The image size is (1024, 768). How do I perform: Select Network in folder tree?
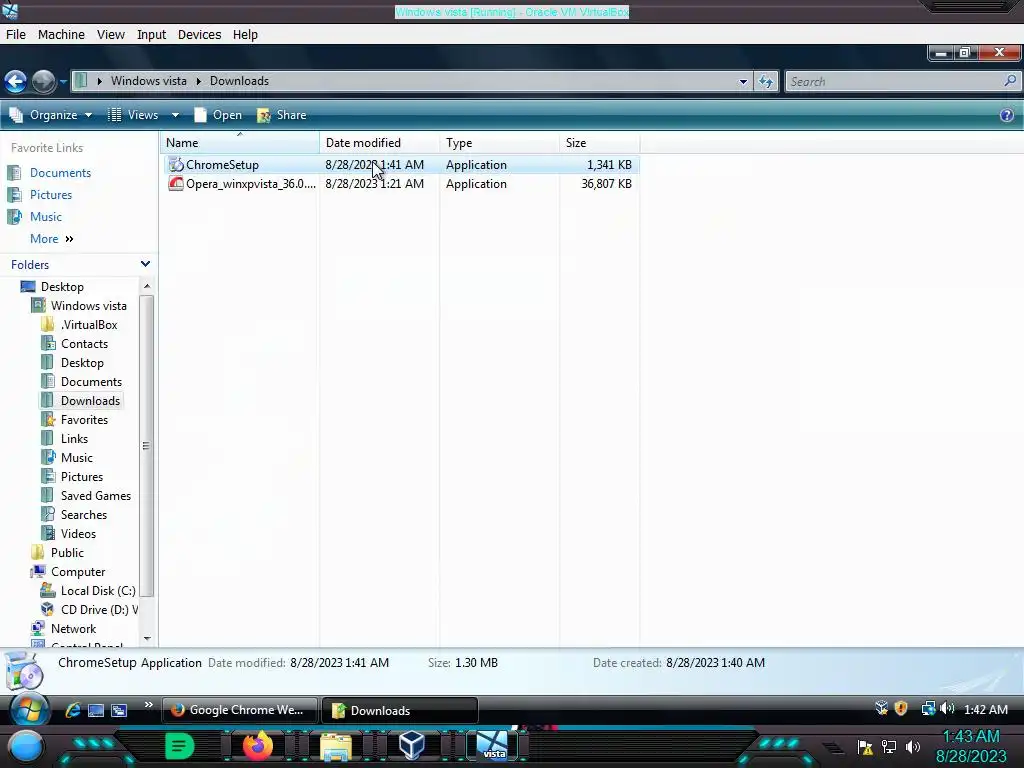tap(73, 628)
